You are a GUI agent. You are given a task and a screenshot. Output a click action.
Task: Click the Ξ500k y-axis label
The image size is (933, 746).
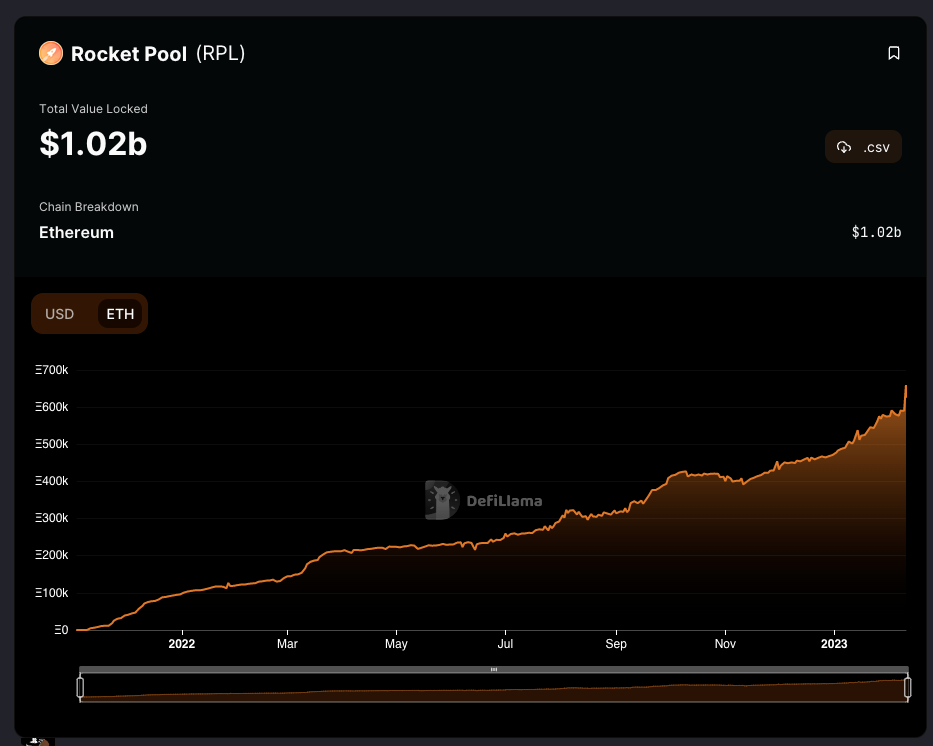[x=51, y=444]
